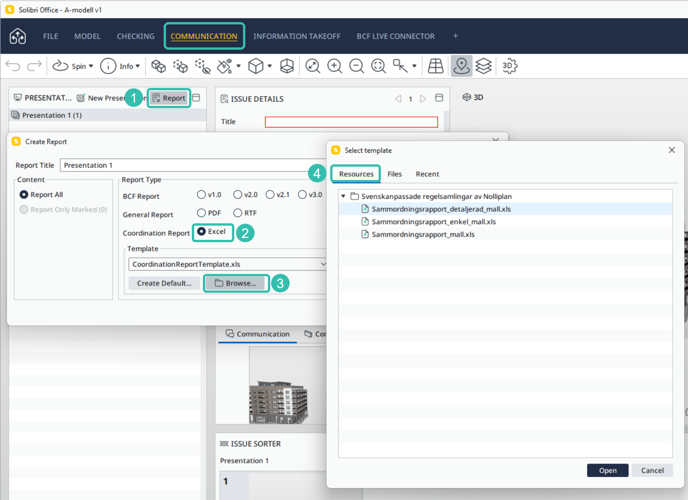
Task: Toggle the location marker icon
Action: click(x=461, y=66)
